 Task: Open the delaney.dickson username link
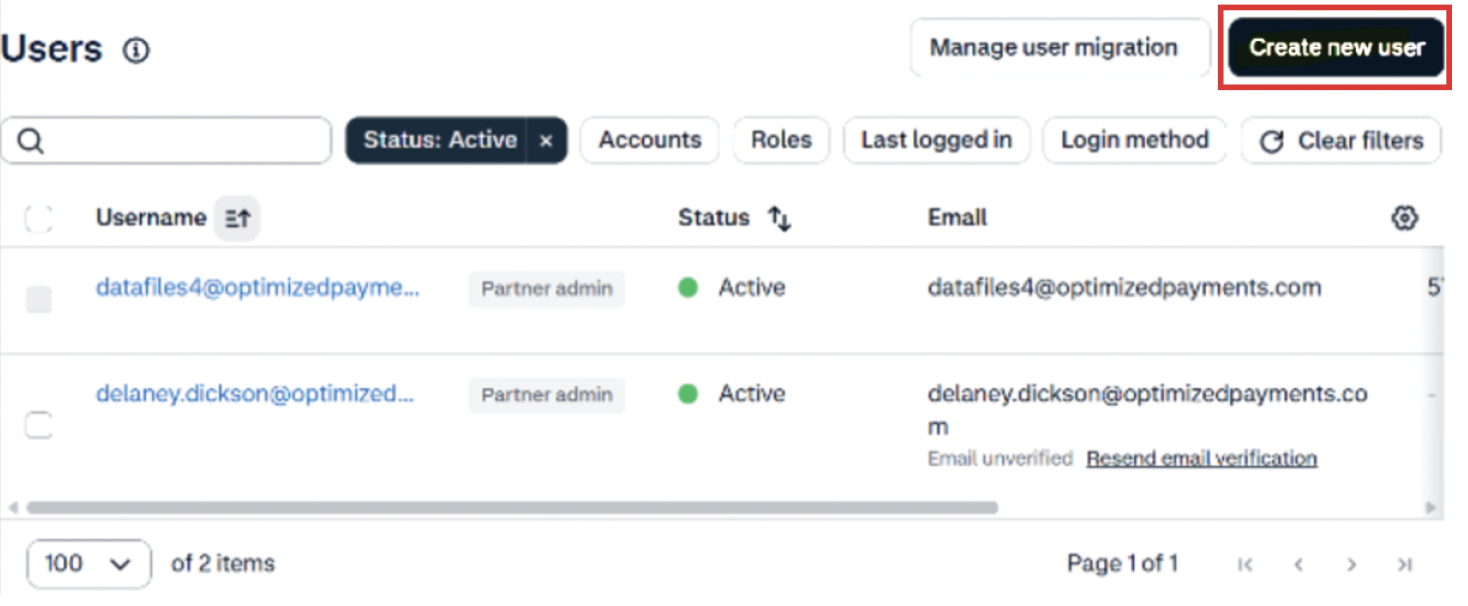point(255,394)
